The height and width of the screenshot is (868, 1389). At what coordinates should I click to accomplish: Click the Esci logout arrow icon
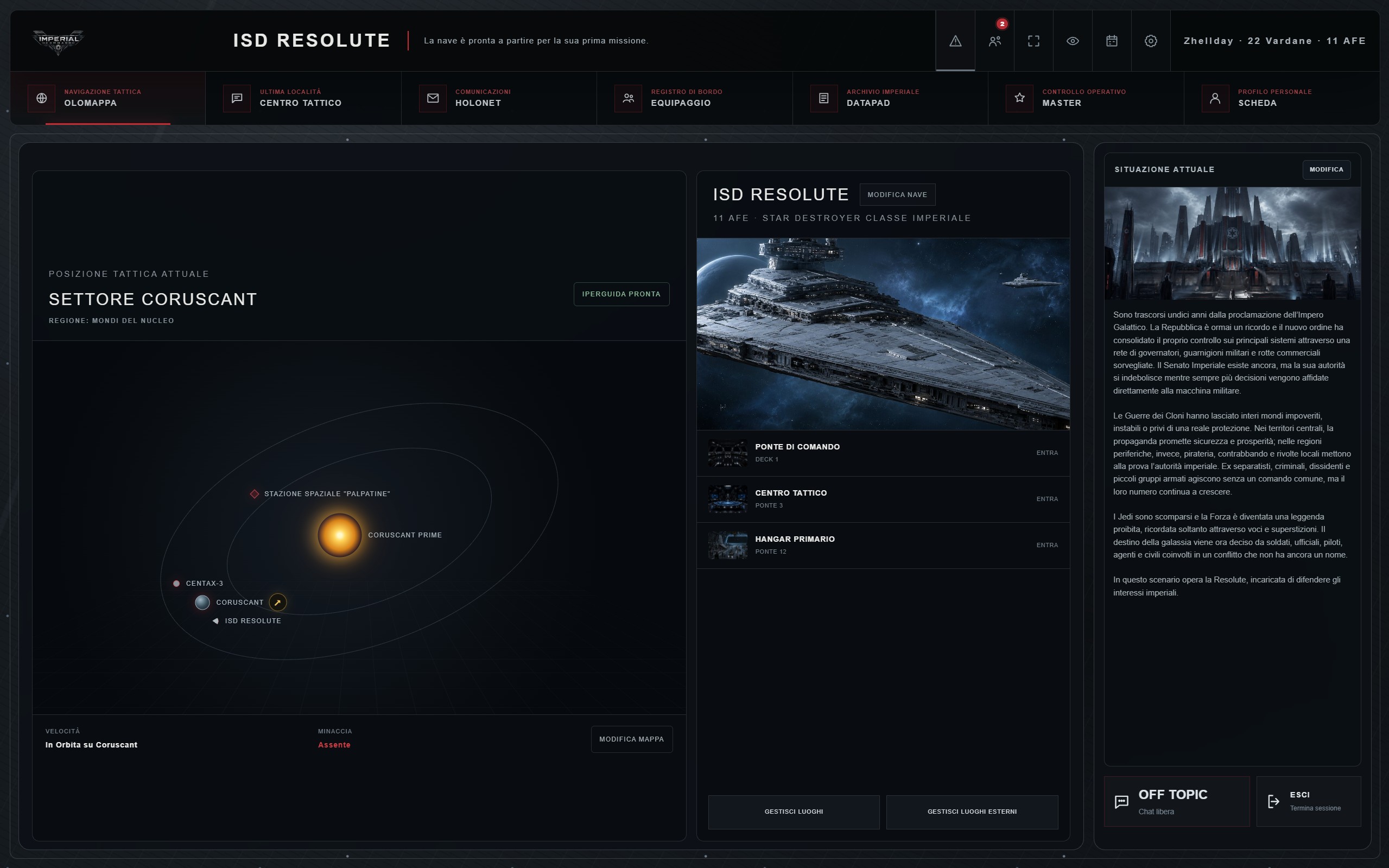1273,802
